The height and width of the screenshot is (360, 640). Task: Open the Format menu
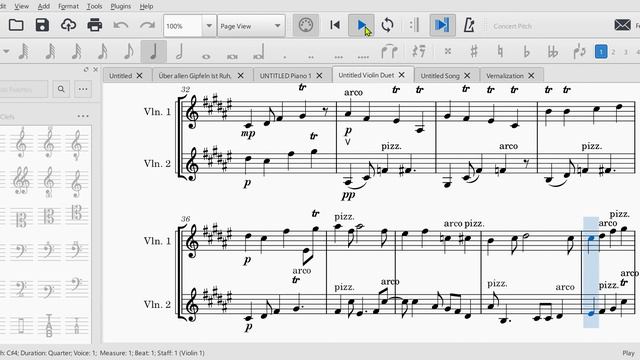coord(68,6)
